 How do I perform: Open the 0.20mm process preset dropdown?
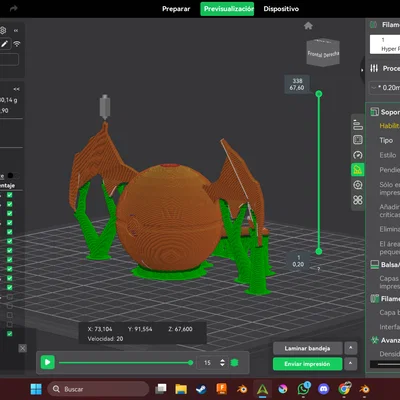click(x=385, y=88)
